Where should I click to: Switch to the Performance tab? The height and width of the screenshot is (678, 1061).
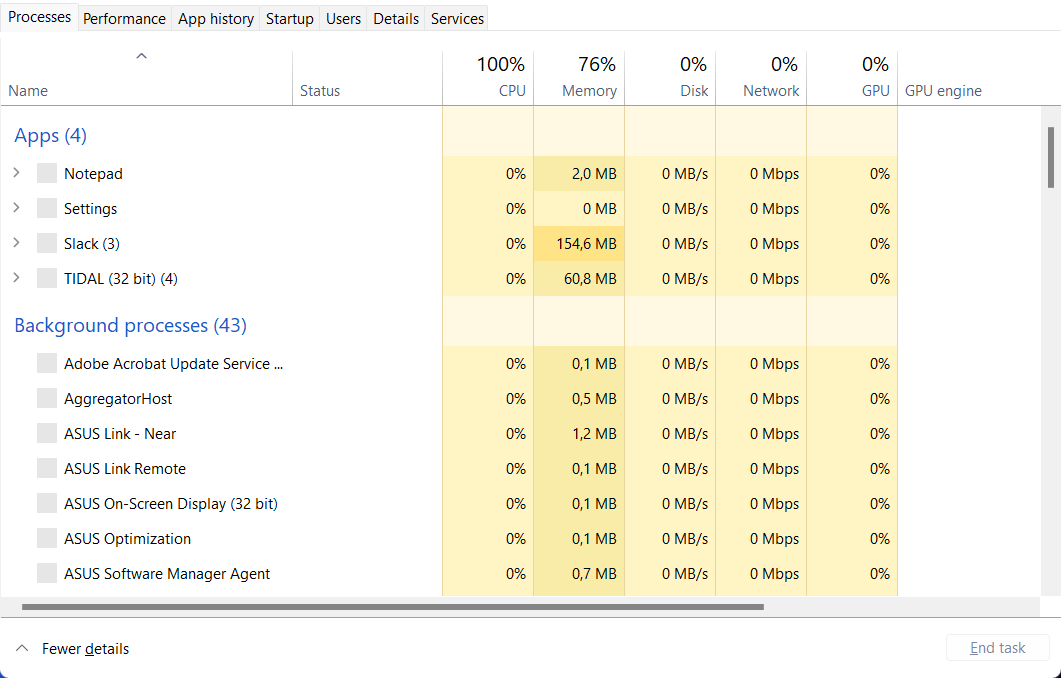coord(124,18)
